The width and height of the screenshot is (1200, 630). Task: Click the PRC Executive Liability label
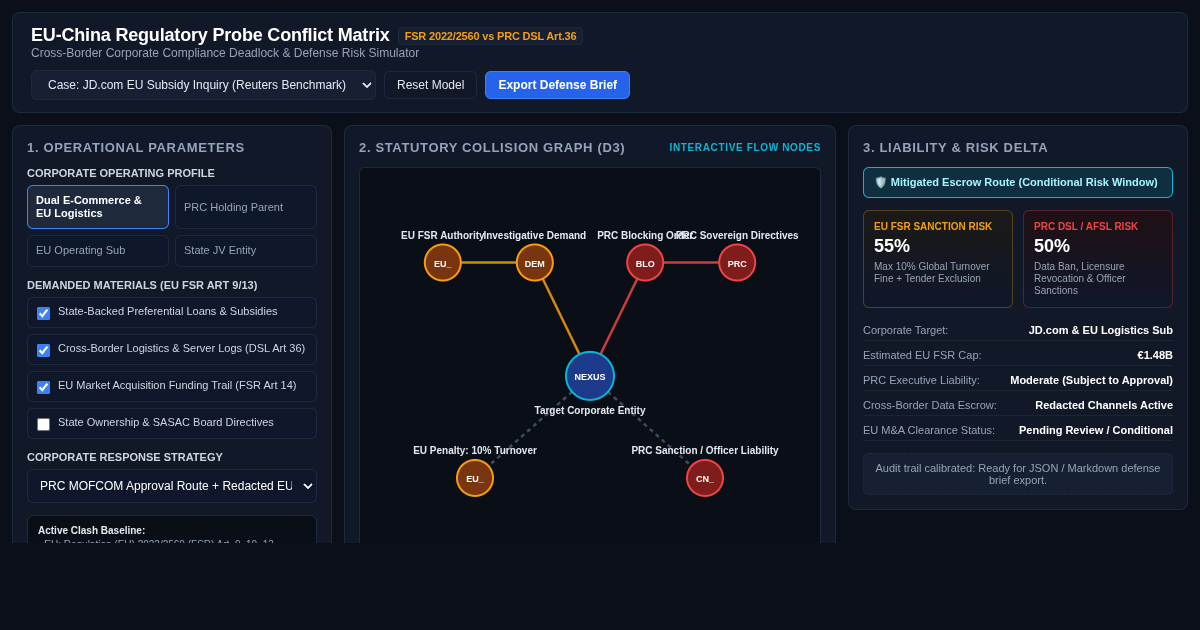click(x=921, y=380)
